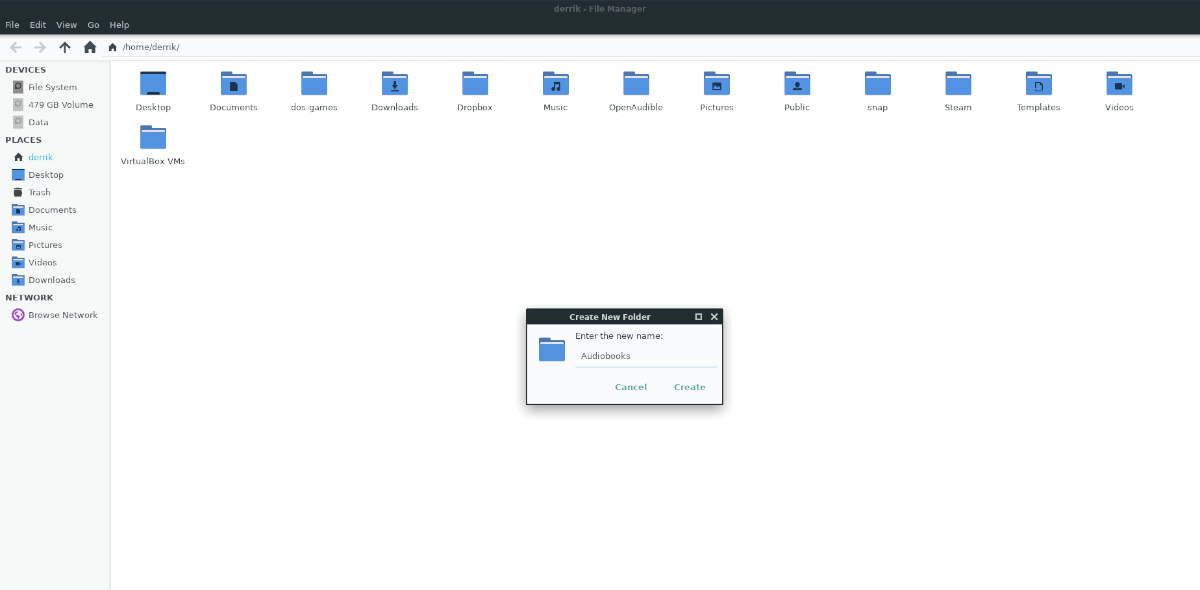
Task: Select the Documents folder icon in main pane
Action: 234,83
